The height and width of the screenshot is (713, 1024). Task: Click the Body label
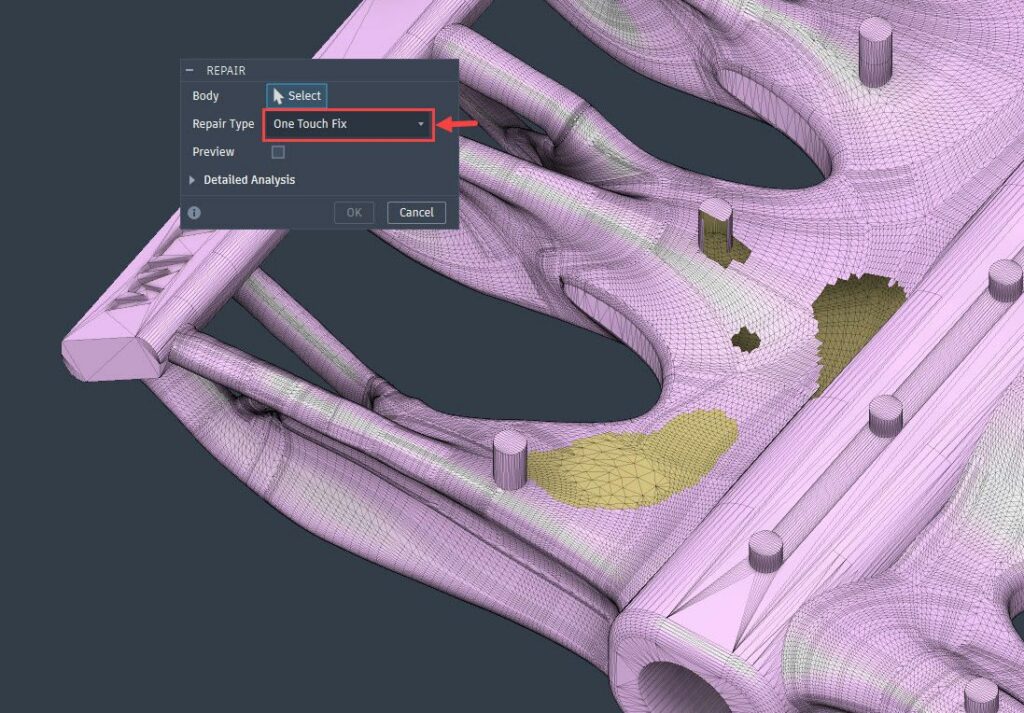pyautogui.click(x=205, y=96)
